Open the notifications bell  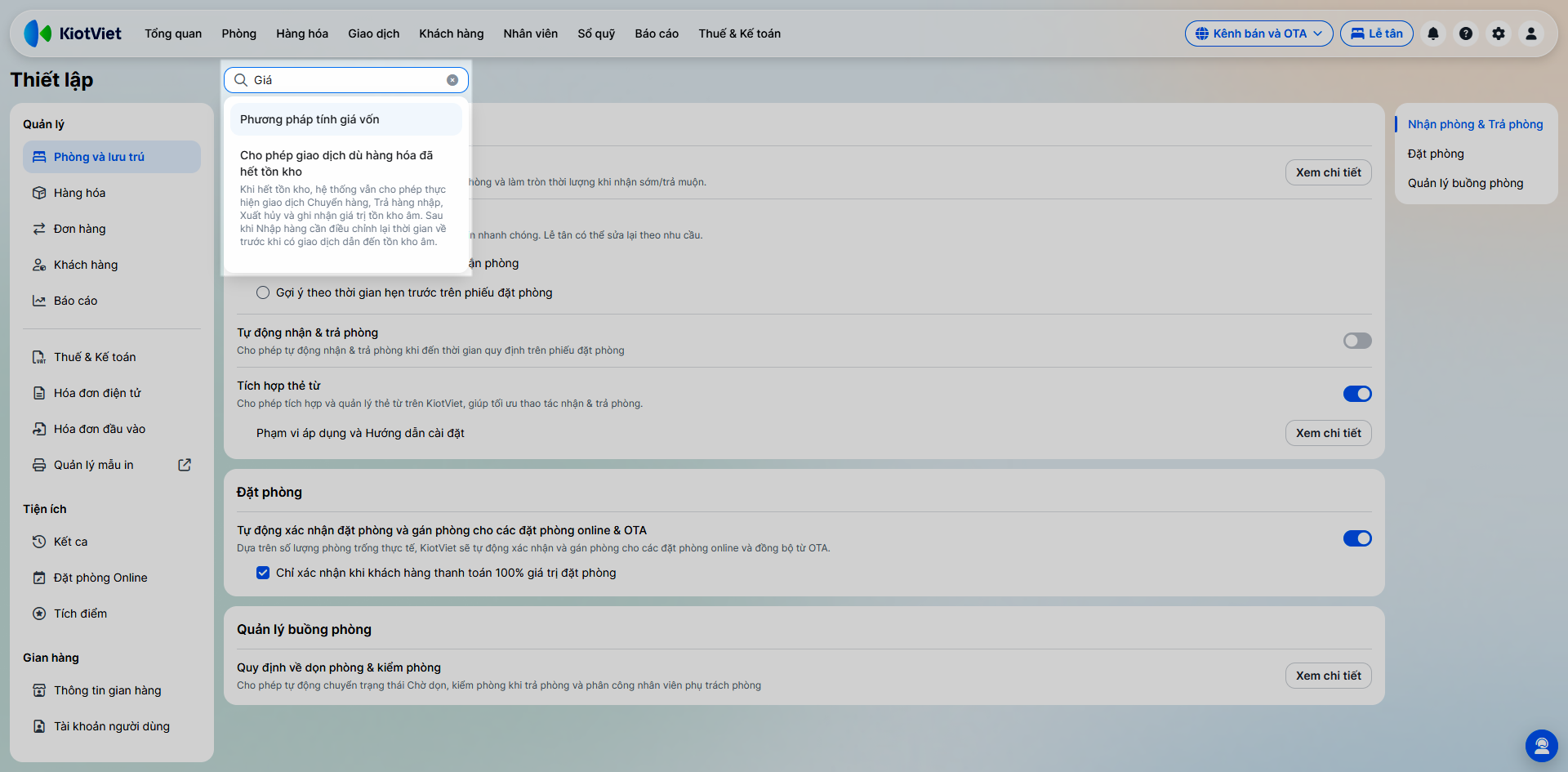(1433, 33)
